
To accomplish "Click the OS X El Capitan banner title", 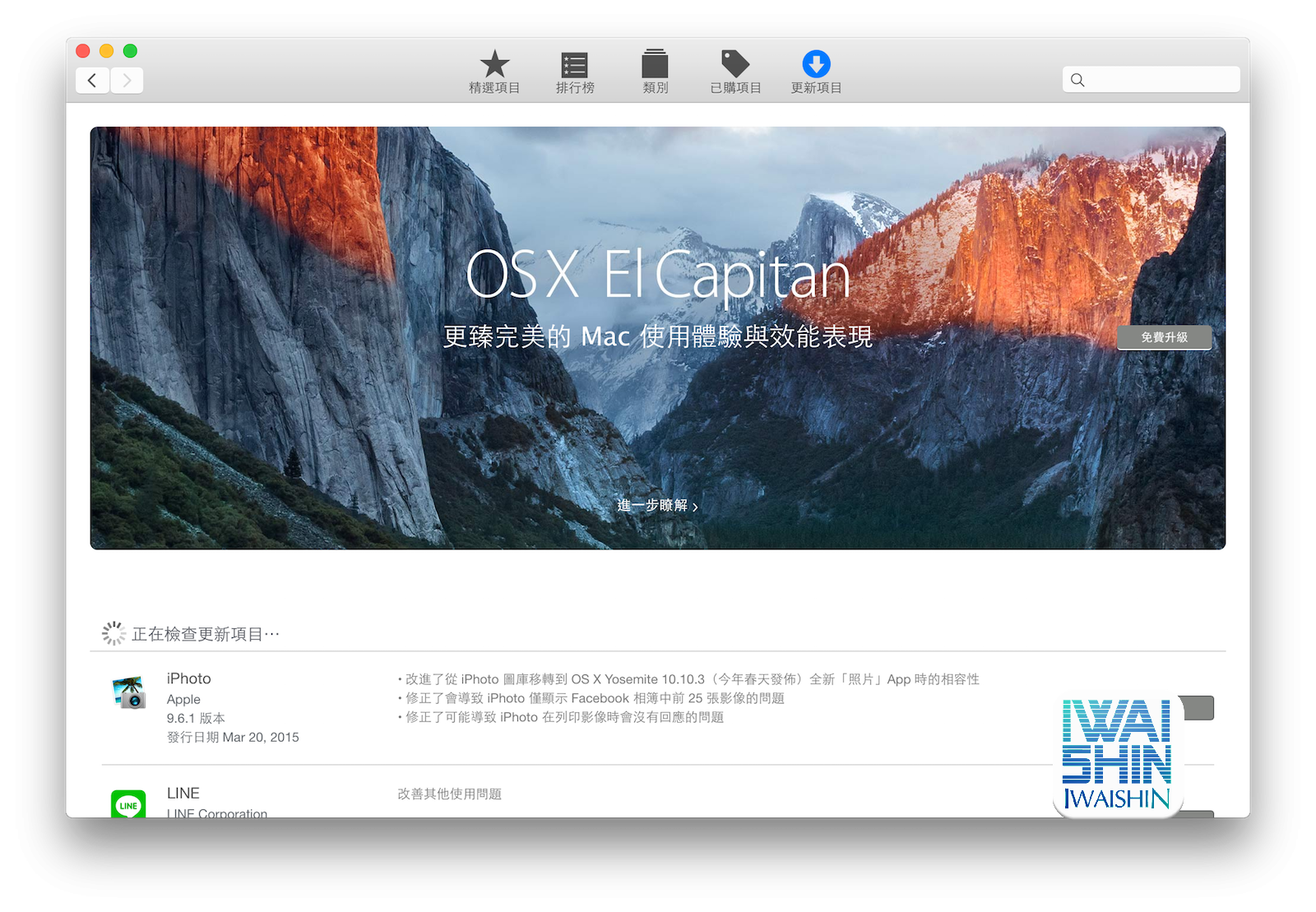I will 657,275.
